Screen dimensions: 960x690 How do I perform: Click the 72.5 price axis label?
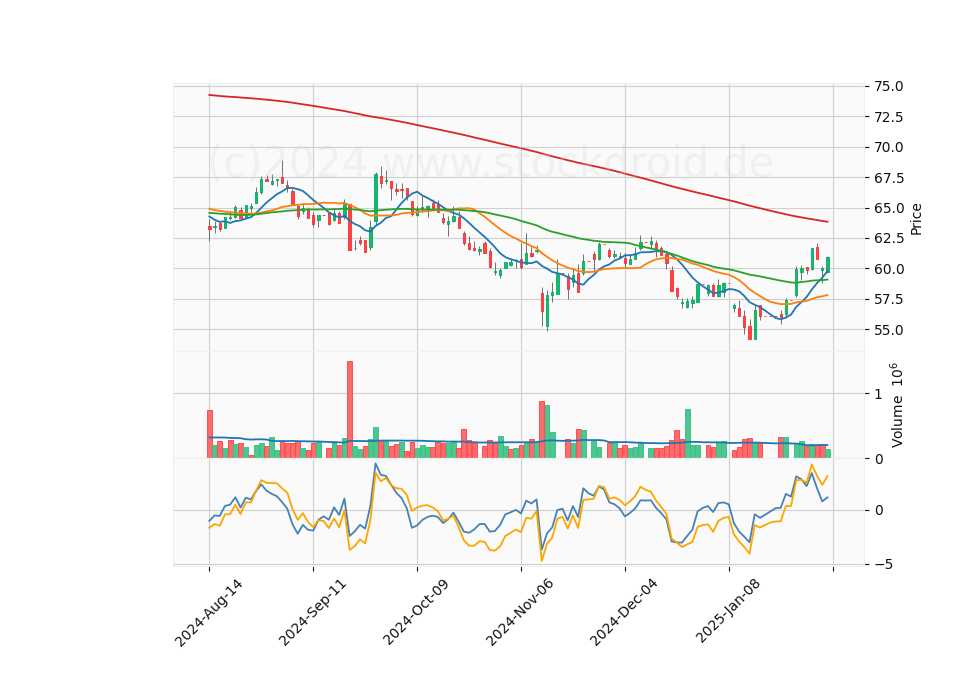pyautogui.click(x=888, y=117)
